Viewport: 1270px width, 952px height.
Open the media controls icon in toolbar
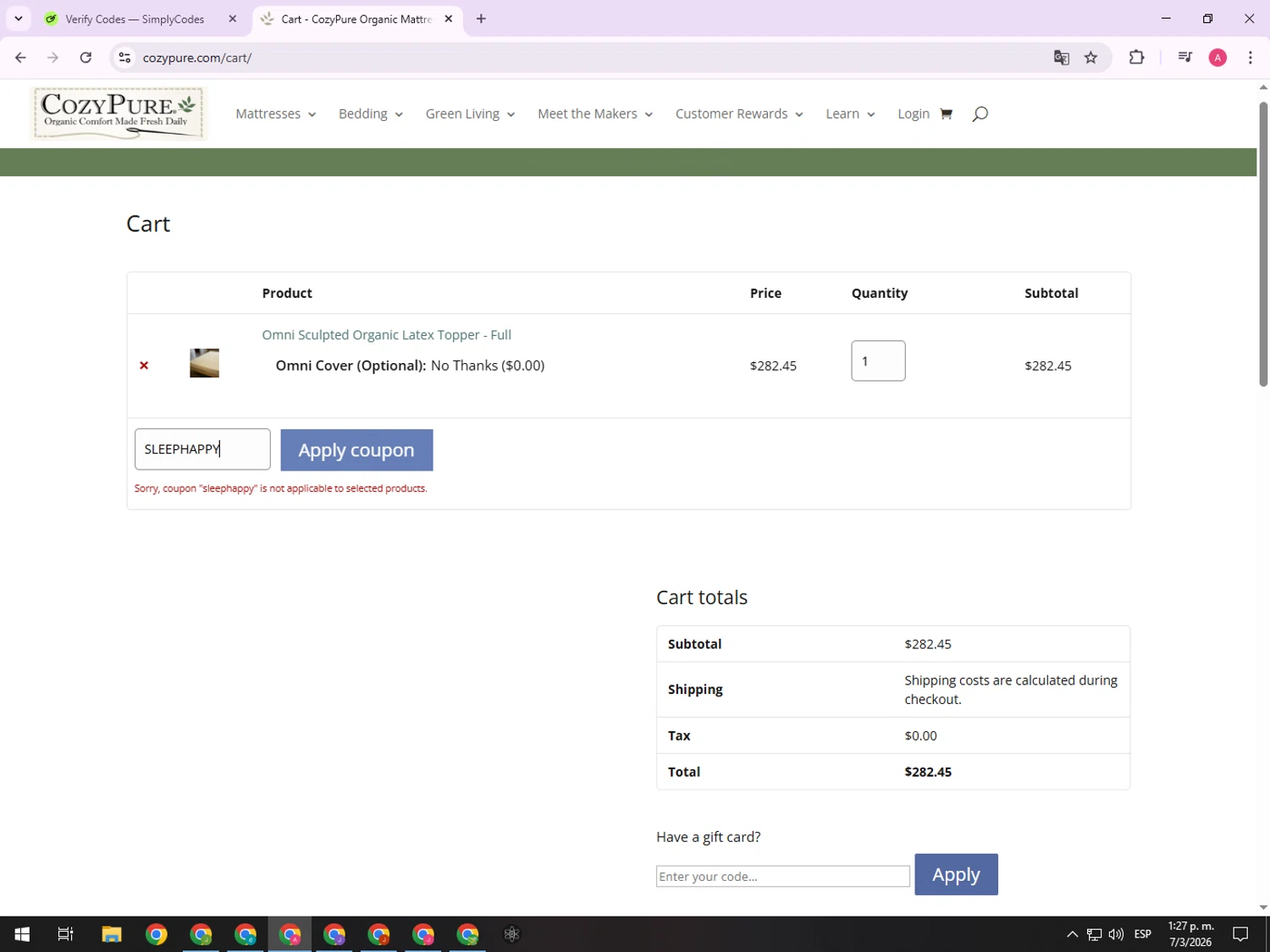(1184, 58)
